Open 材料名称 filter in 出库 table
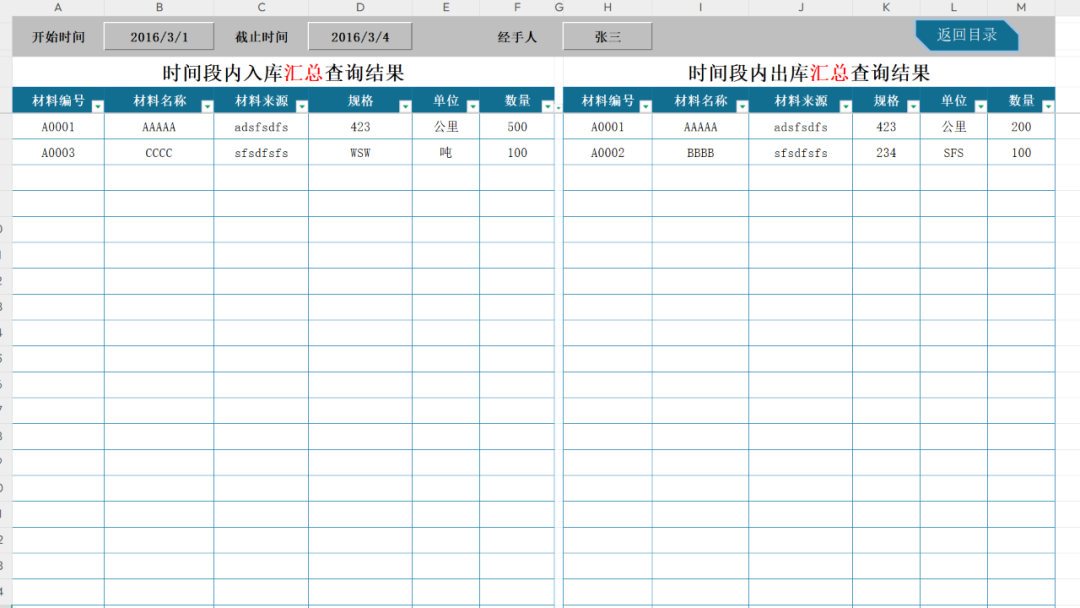Viewport: 1080px width, 608px height. (x=742, y=106)
